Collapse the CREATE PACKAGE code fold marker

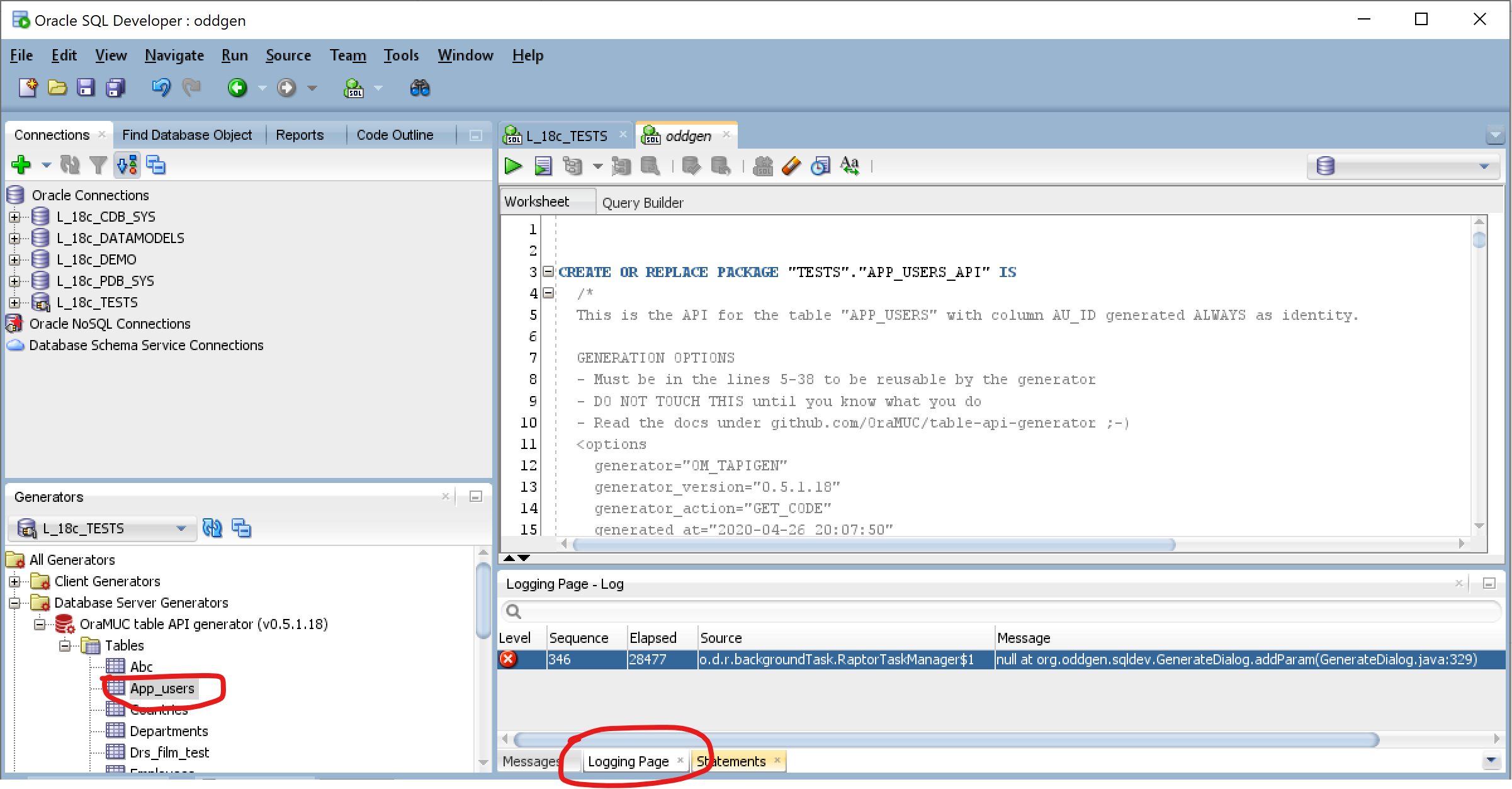[x=548, y=271]
